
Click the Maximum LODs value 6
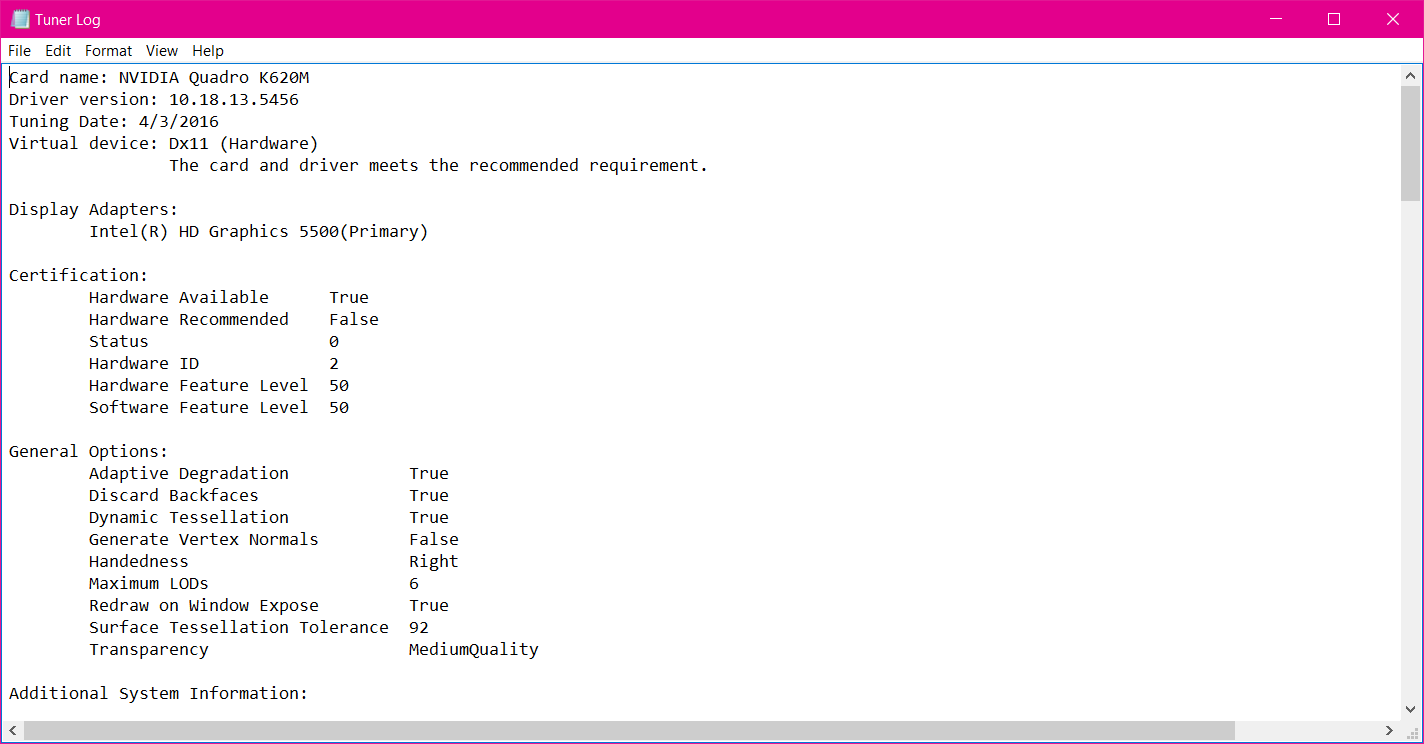pos(414,583)
